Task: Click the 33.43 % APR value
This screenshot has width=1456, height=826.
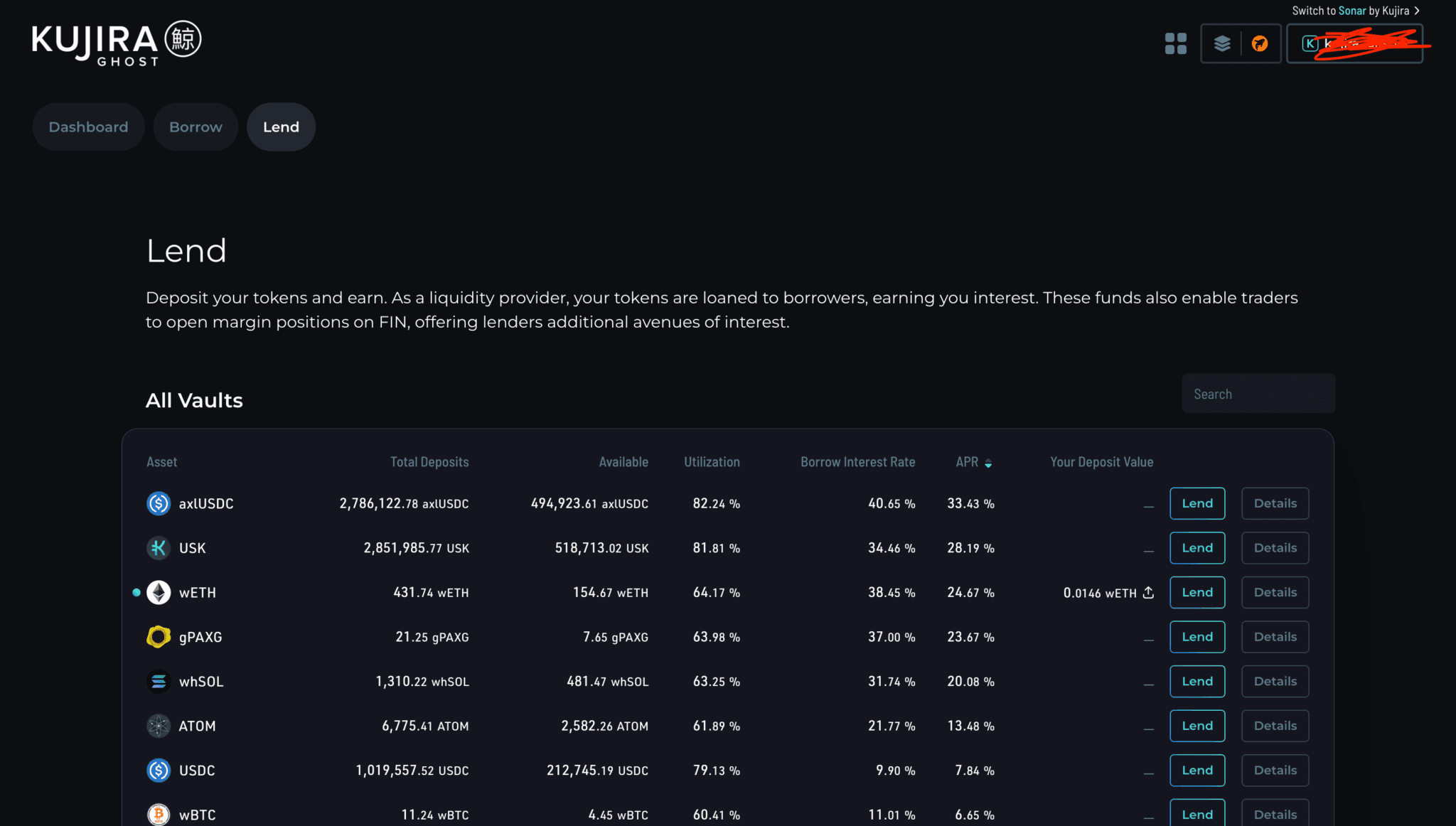Action: (970, 503)
